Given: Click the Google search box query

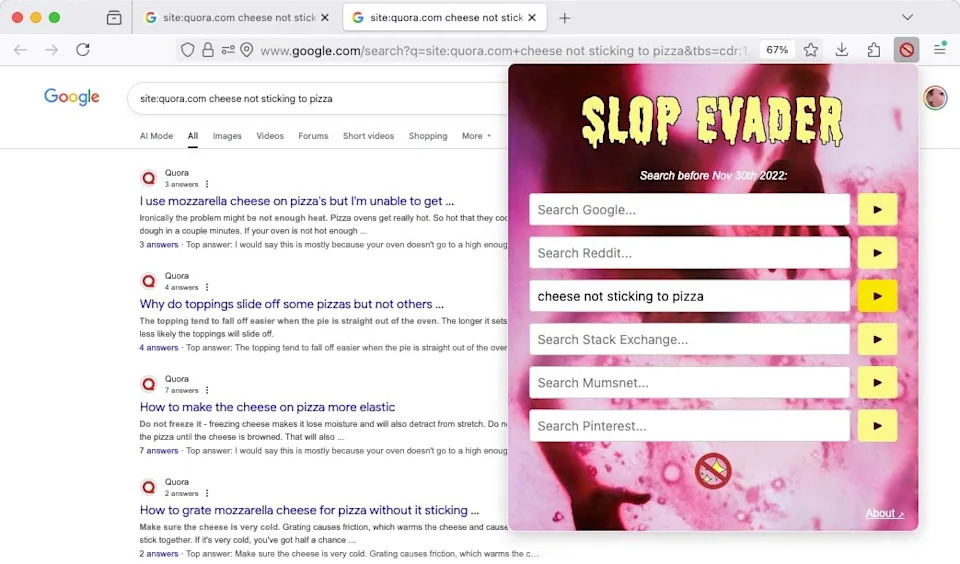Looking at the screenshot, I should 236,99.
